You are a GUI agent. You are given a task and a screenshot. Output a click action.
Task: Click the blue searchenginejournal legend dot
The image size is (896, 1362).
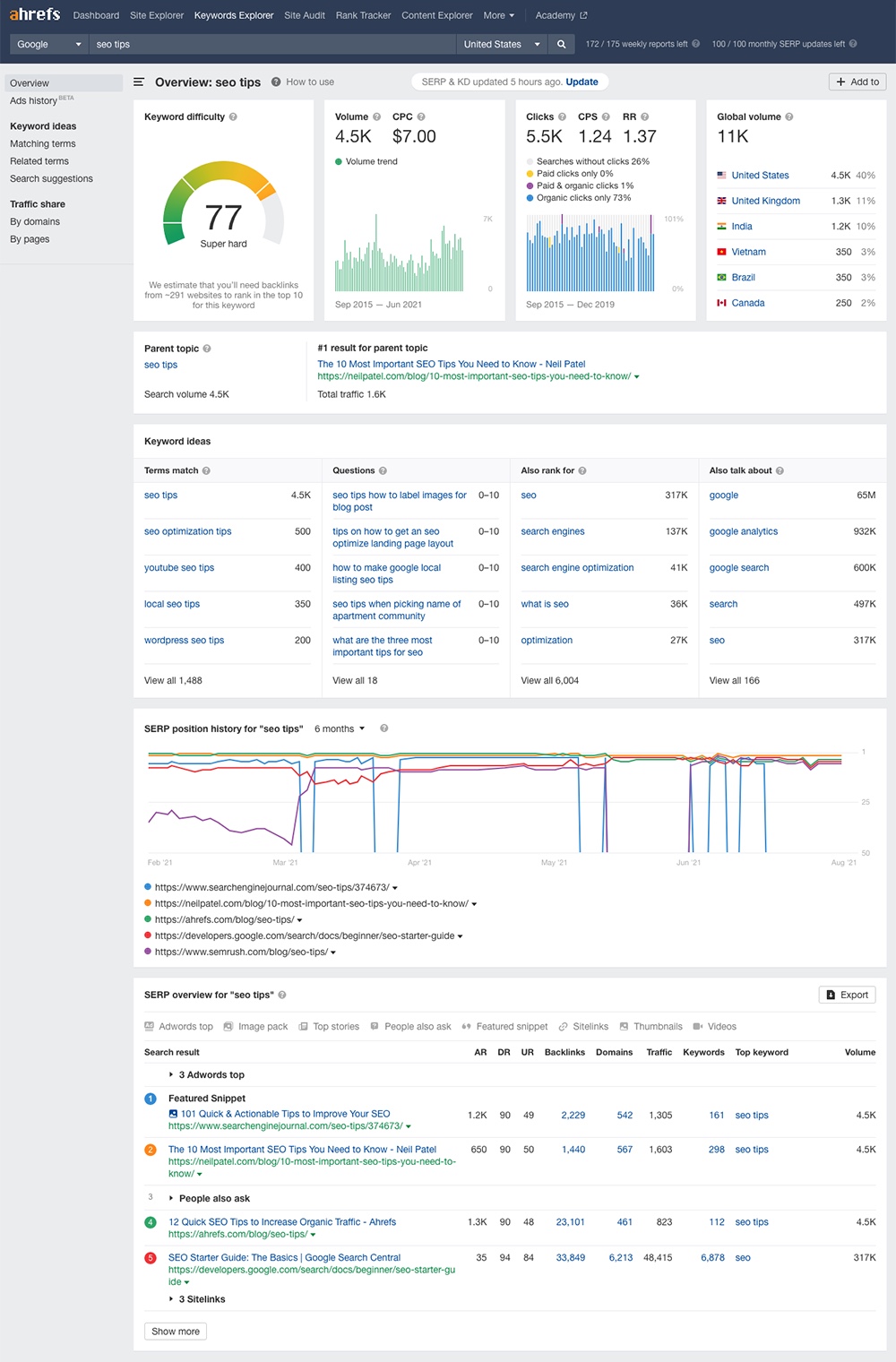(148, 887)
